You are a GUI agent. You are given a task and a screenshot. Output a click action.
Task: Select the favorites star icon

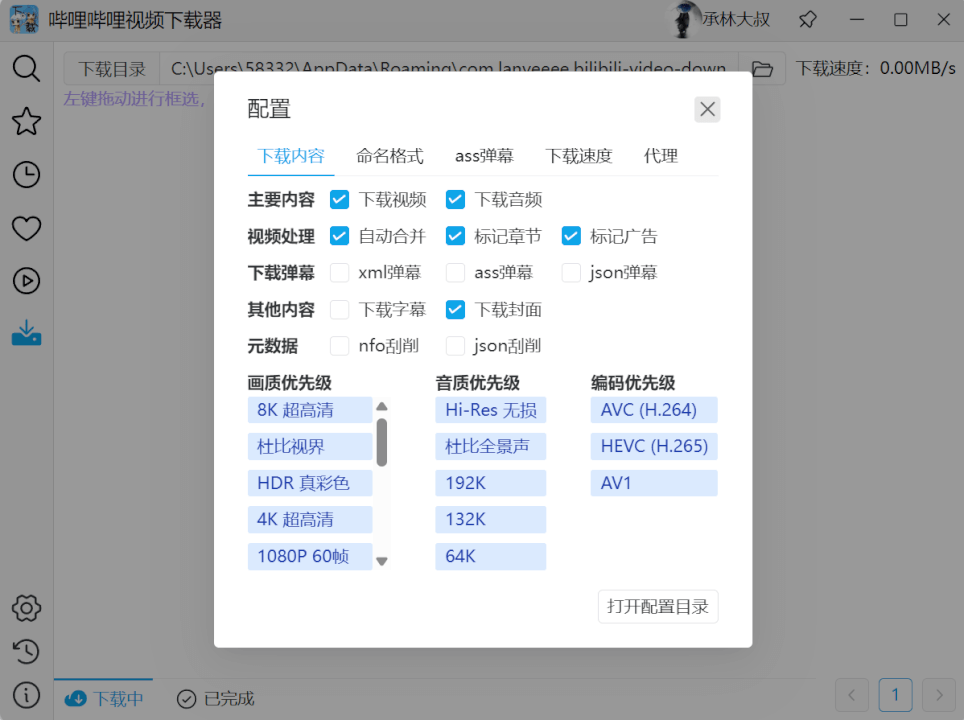pos(26,121)
